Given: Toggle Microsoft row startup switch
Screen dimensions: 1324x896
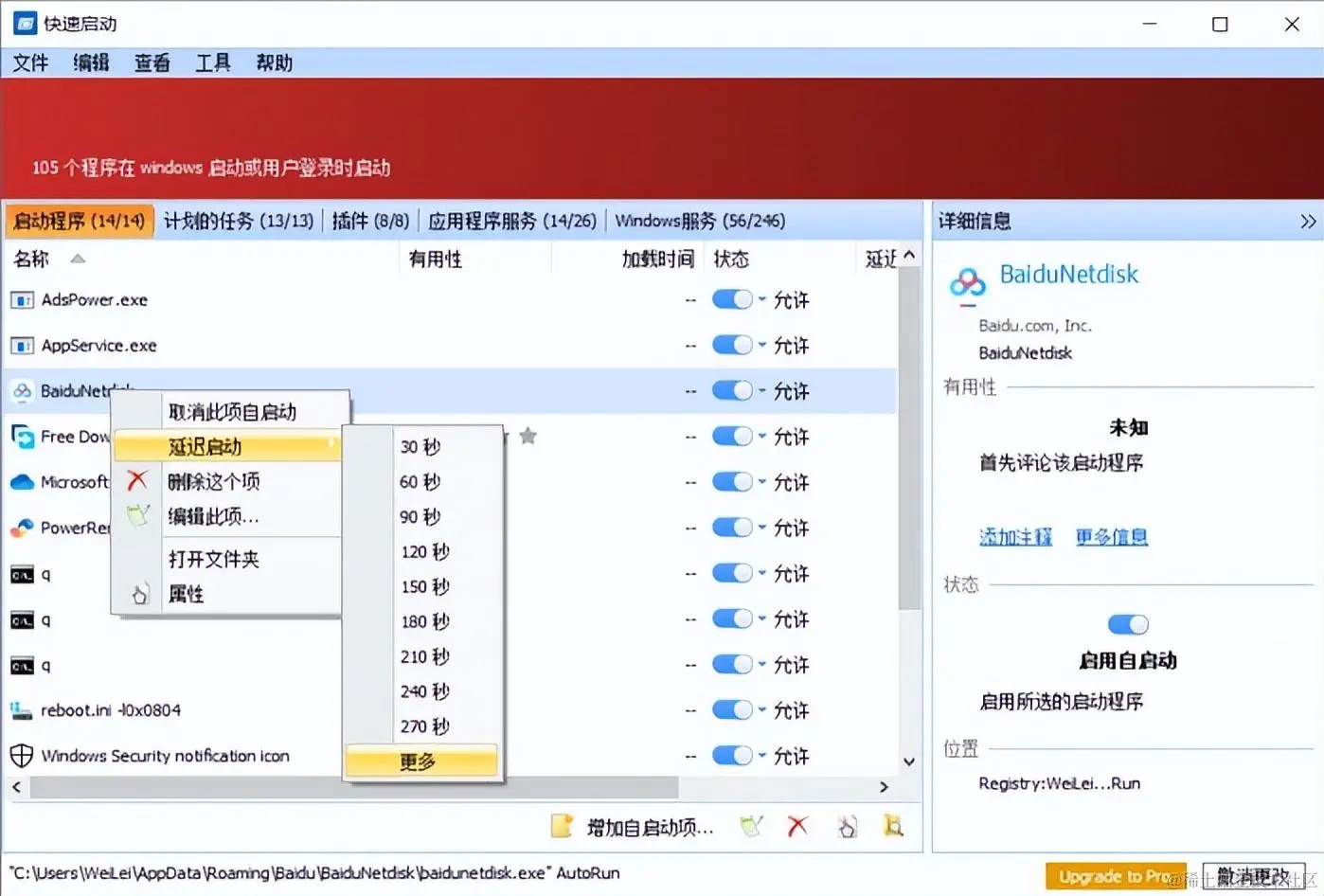Looking at the screenshot, I should tap(732, 482).
